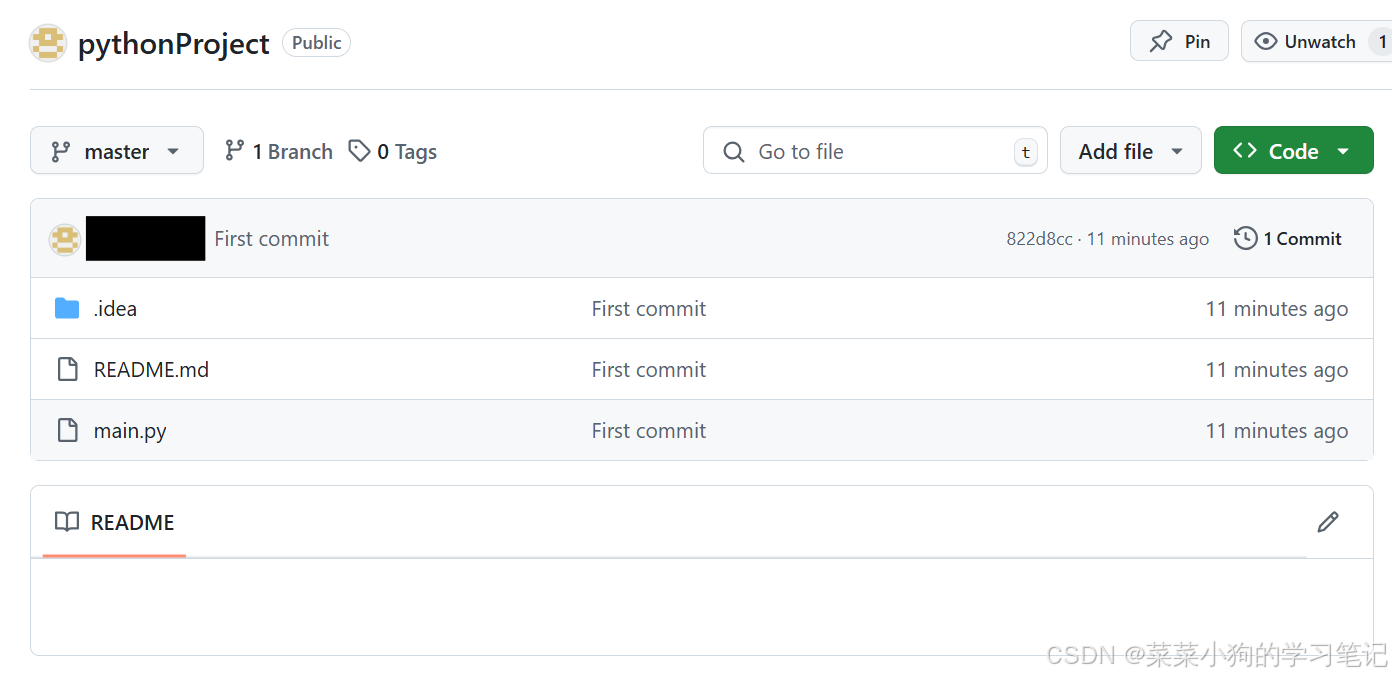
Task: Click the tag icon beside 0 Tags
Action: click(359, 151)
